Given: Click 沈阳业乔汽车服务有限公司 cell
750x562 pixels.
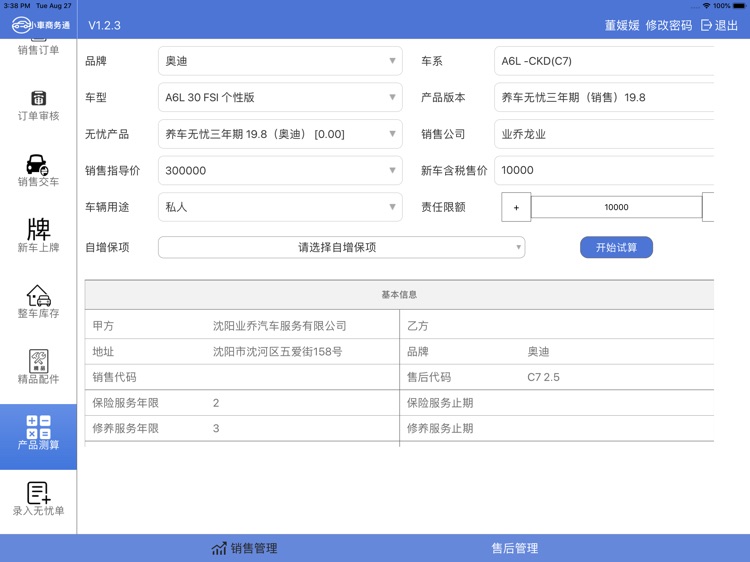Looking at the screenshot, I should (x=279, y=326).
